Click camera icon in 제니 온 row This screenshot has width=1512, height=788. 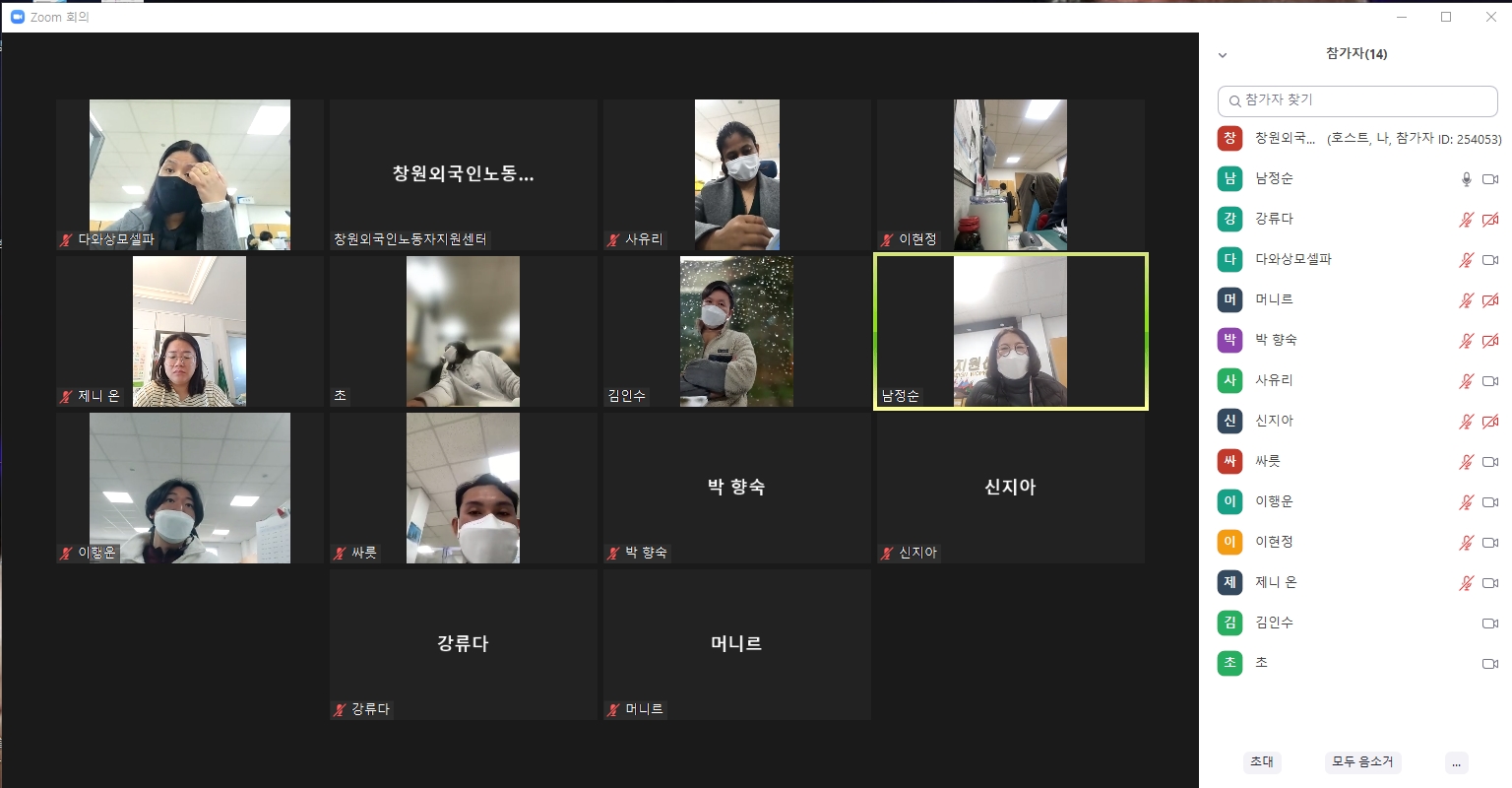pyautogui.click(x=1490, y=583)
